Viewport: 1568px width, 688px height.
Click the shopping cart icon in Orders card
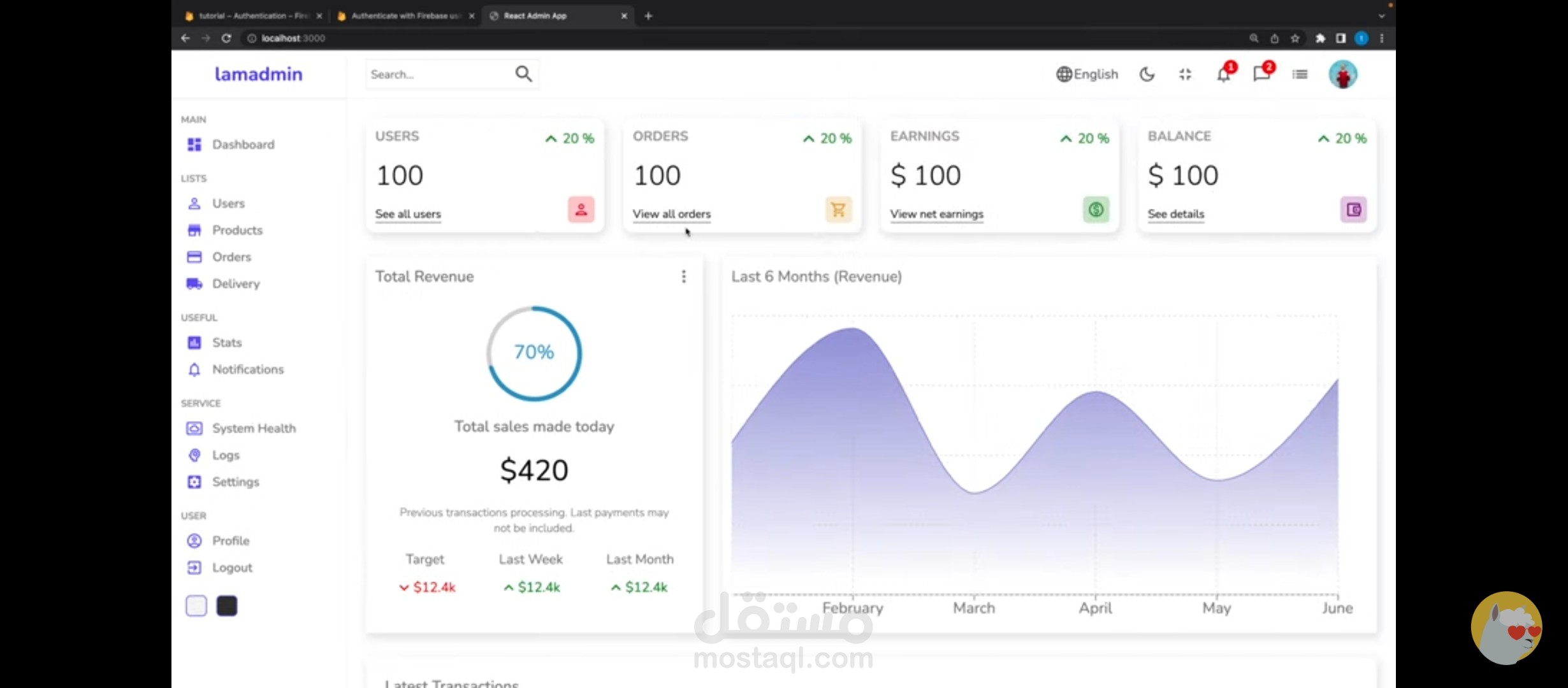click(x=838, y=210)
